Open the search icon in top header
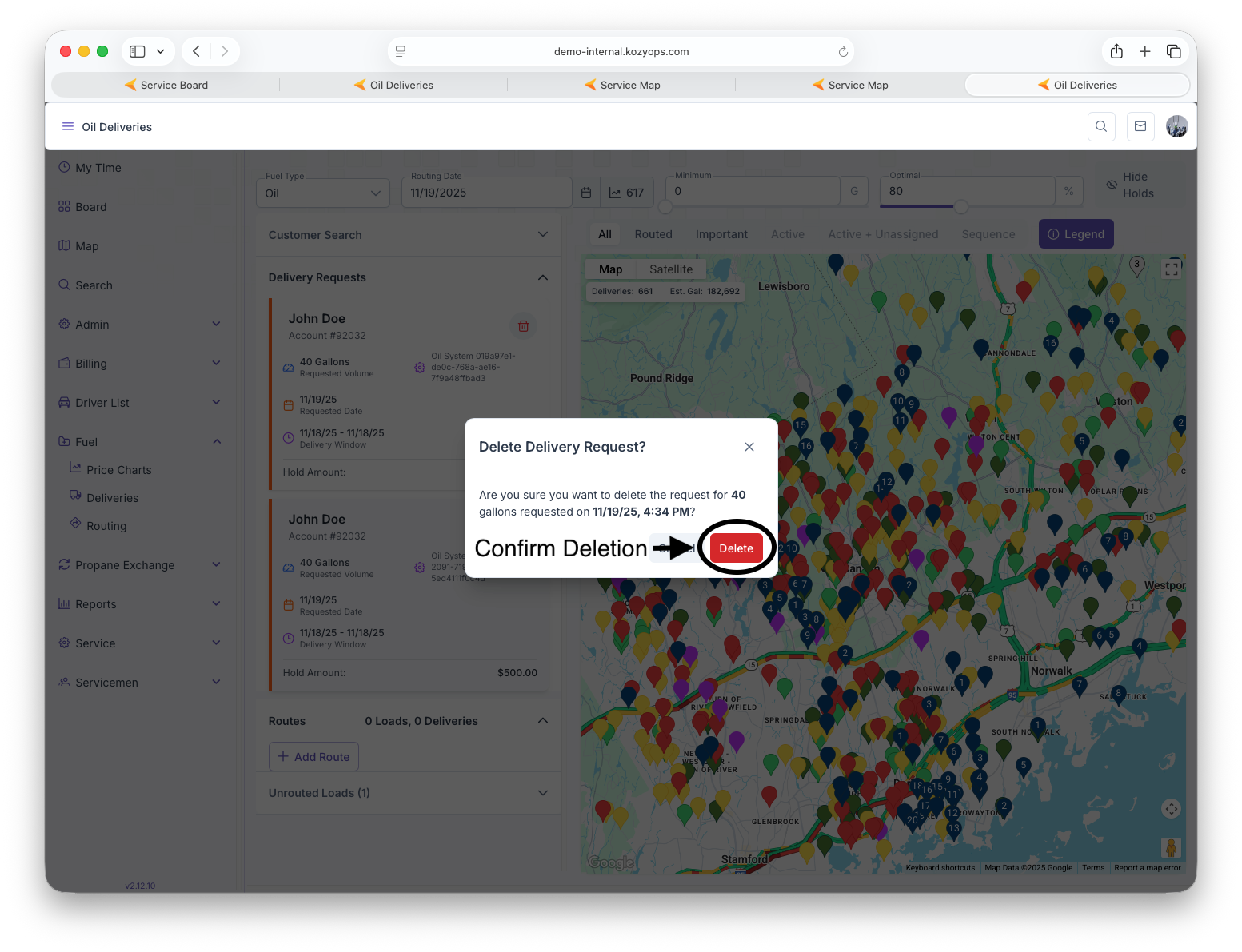 (1101, 126)
